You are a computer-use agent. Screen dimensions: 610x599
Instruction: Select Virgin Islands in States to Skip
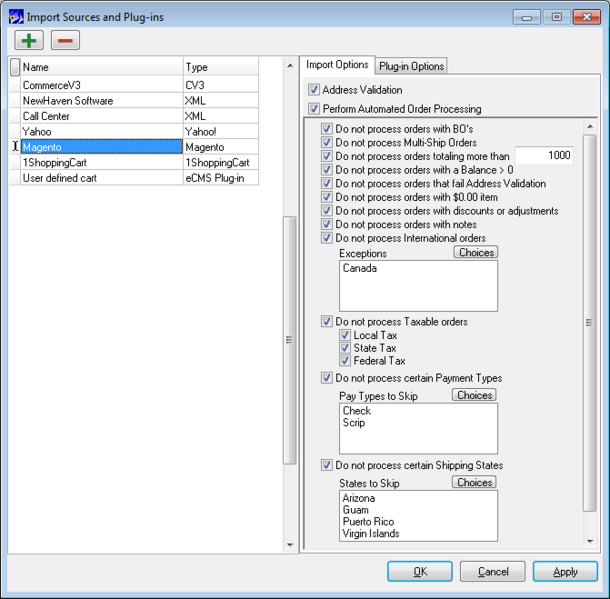pyautogui.click(x=371, y=533)
